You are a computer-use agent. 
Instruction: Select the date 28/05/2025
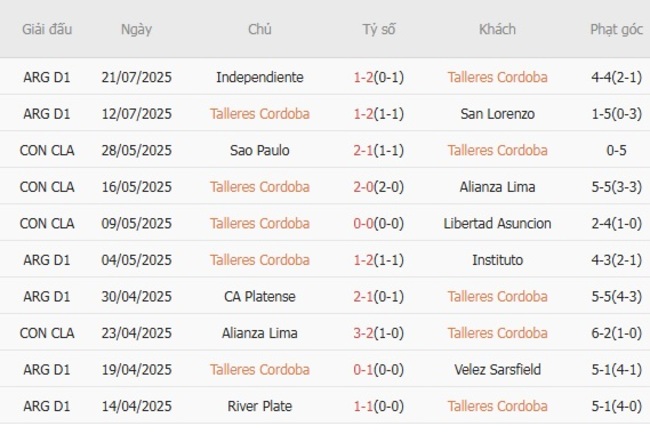pyautogui.click(x=136, y=150)
